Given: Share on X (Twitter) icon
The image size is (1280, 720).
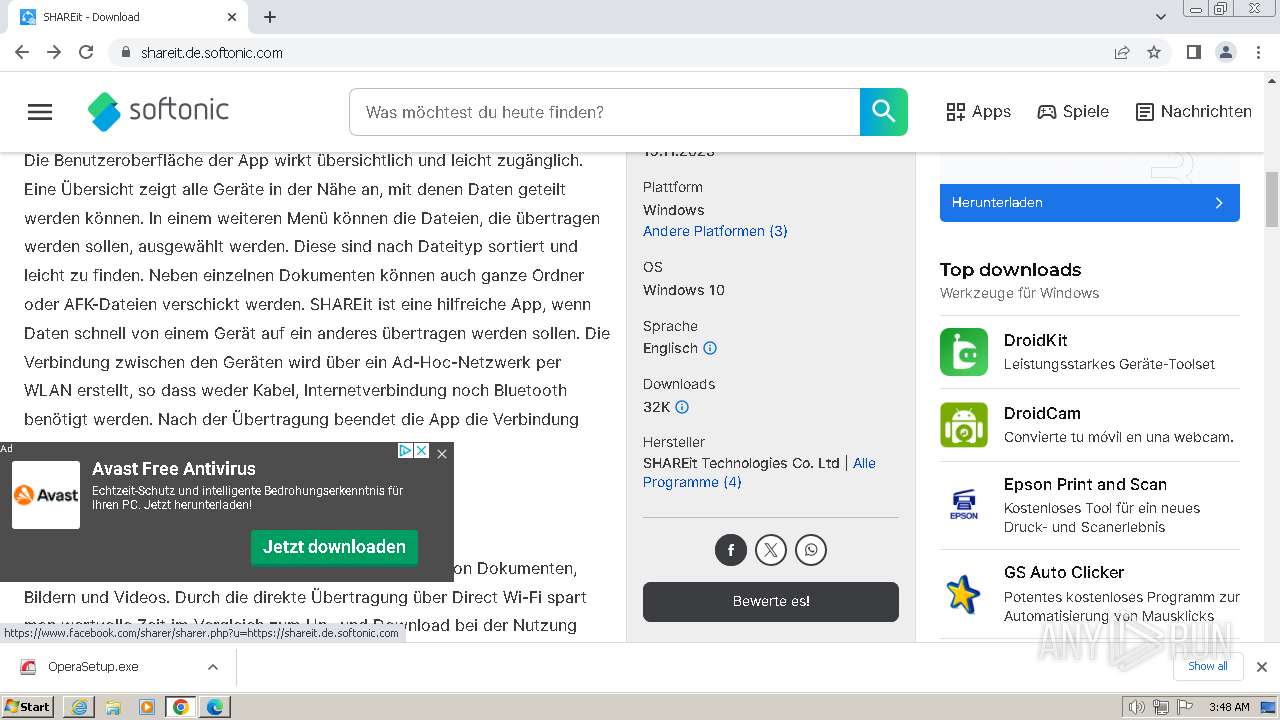Looking at the screenshot, I should 771,550.
